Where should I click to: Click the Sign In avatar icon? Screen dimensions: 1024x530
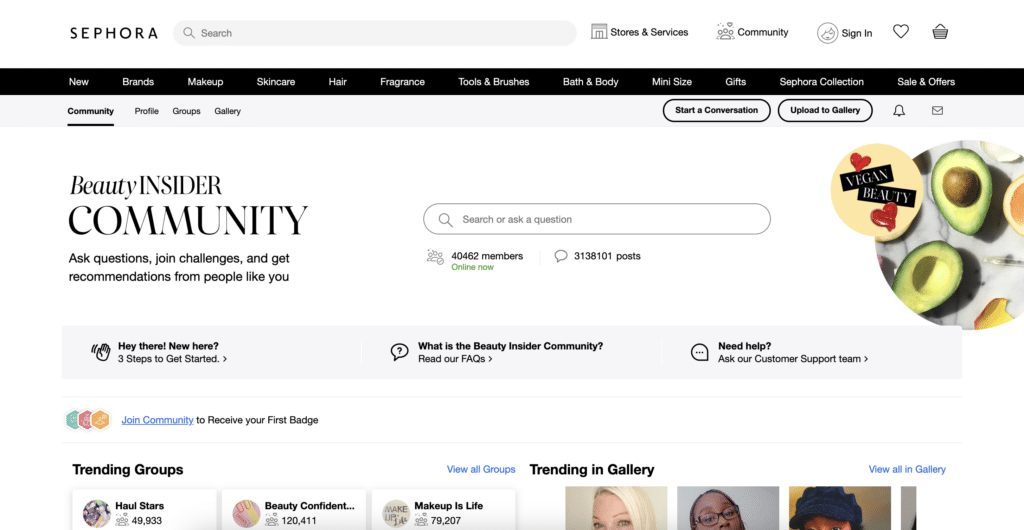tap(827, 33)
